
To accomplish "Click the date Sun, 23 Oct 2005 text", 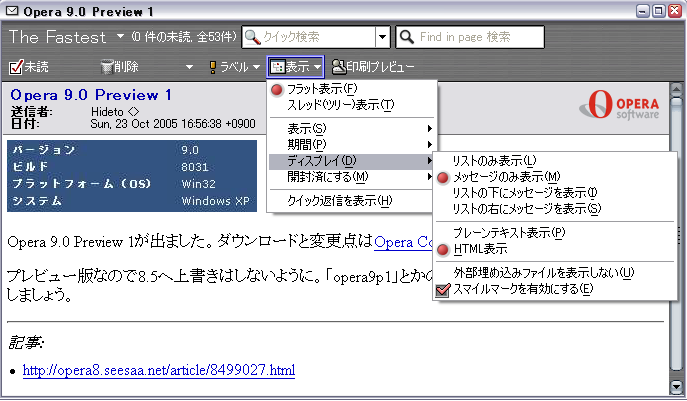I will [173, 124].
